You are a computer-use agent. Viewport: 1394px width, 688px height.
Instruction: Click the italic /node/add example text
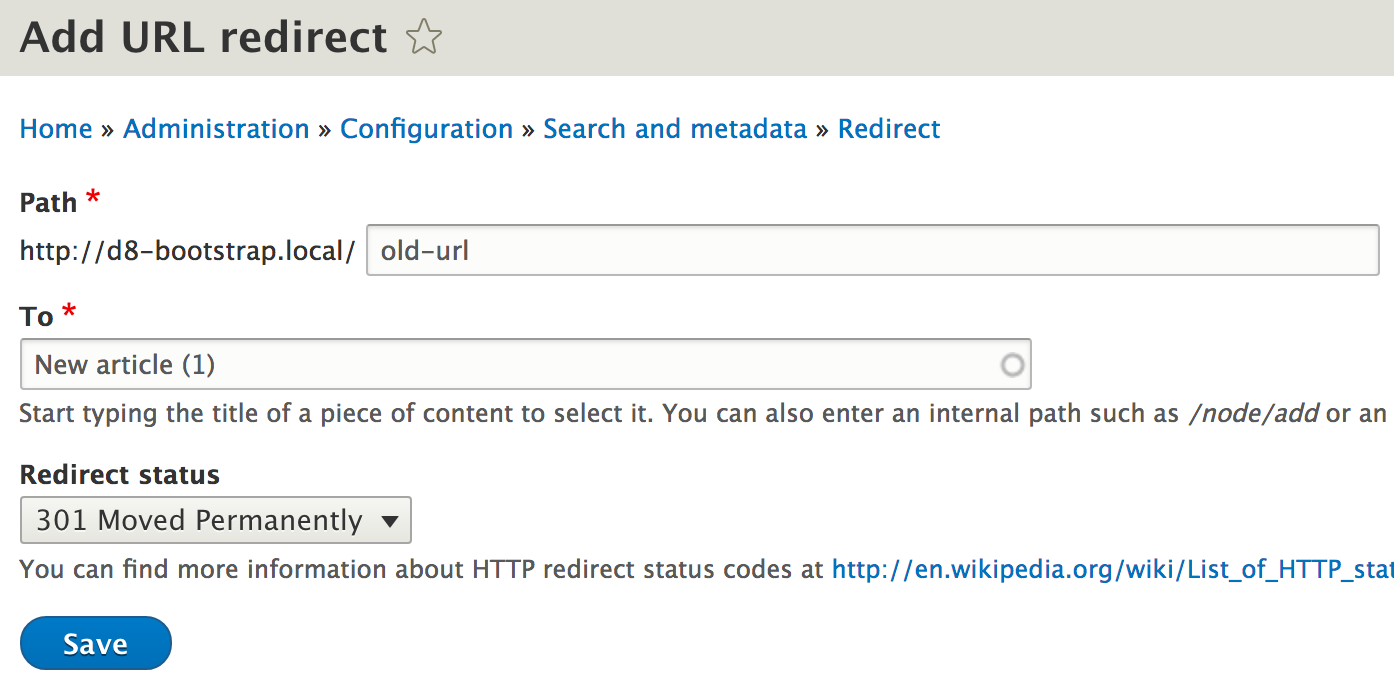click(x=1252, y=414)
